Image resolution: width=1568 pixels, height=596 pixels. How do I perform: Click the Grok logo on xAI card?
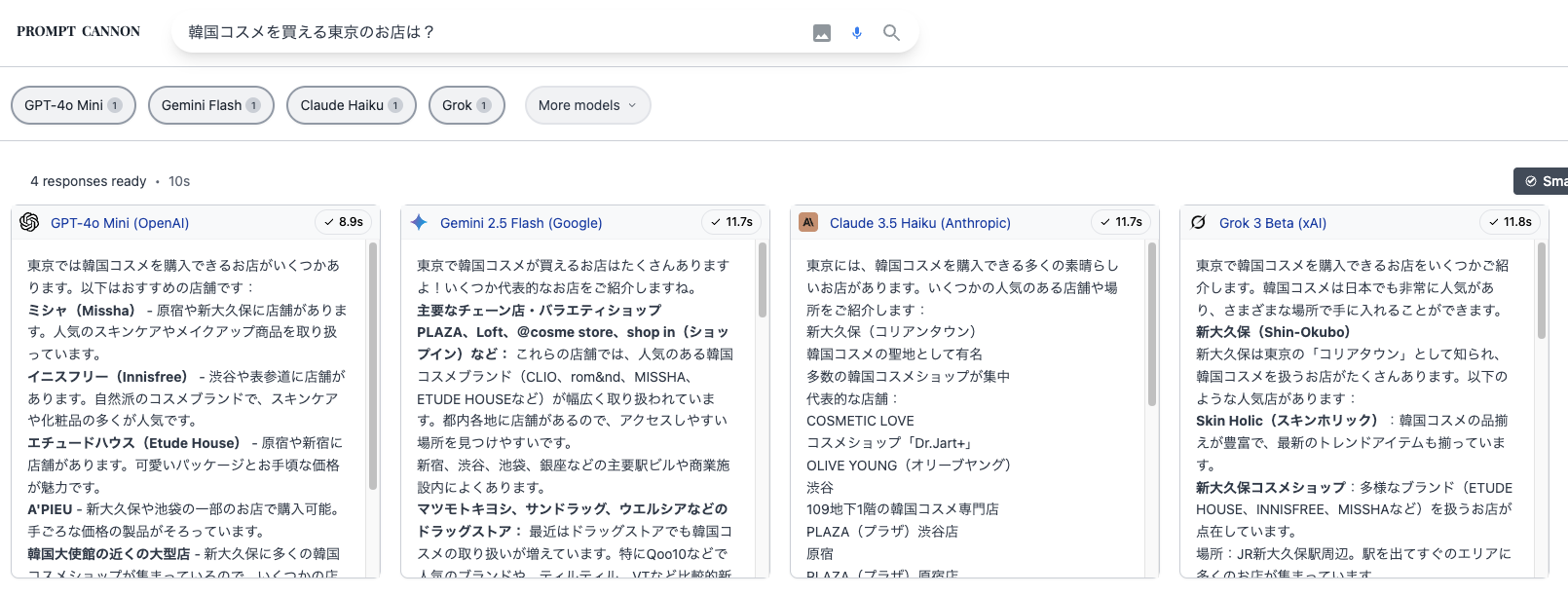pyautogui.click(x=1198, y=222)
